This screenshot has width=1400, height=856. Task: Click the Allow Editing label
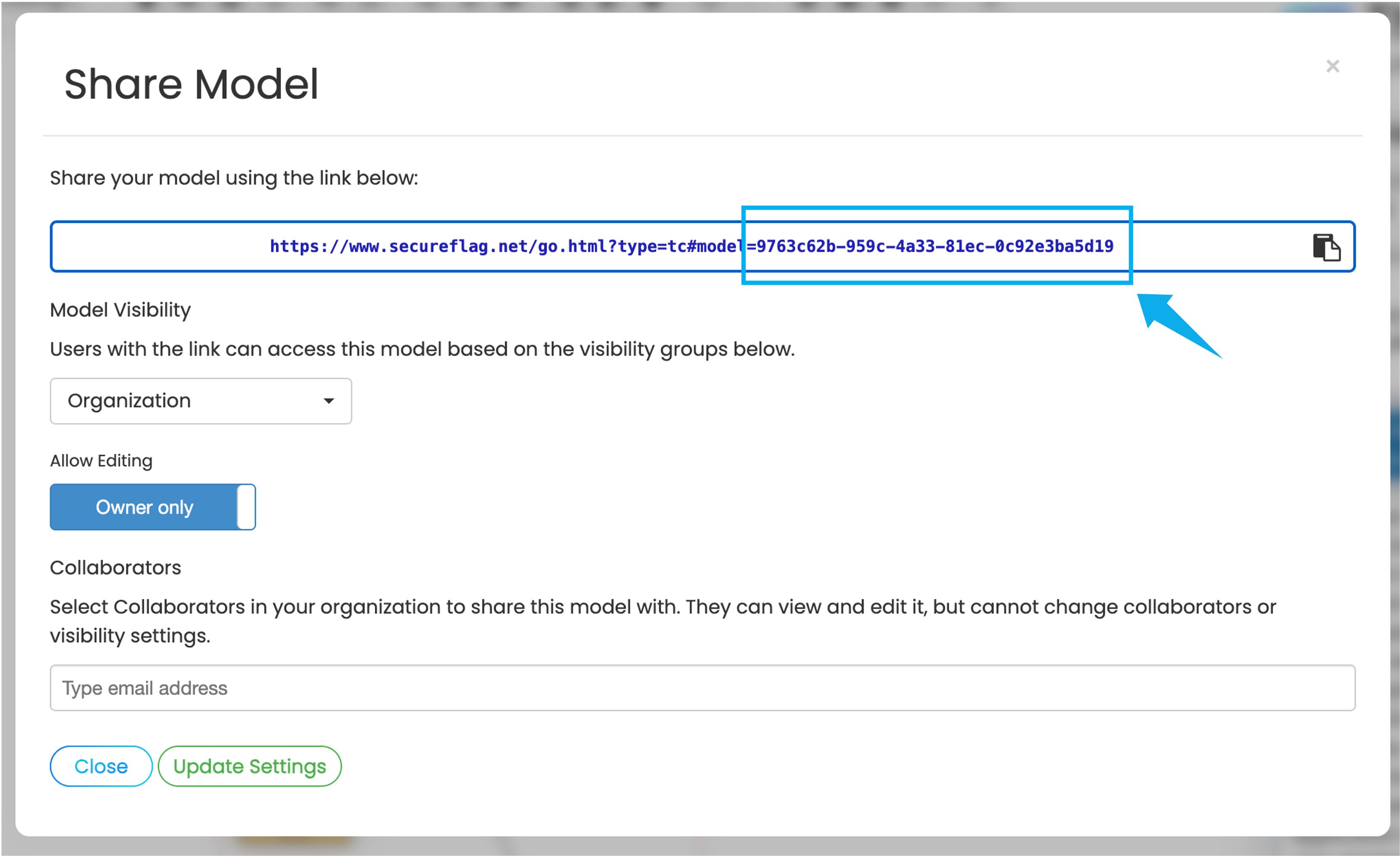[x=101, y=460]
